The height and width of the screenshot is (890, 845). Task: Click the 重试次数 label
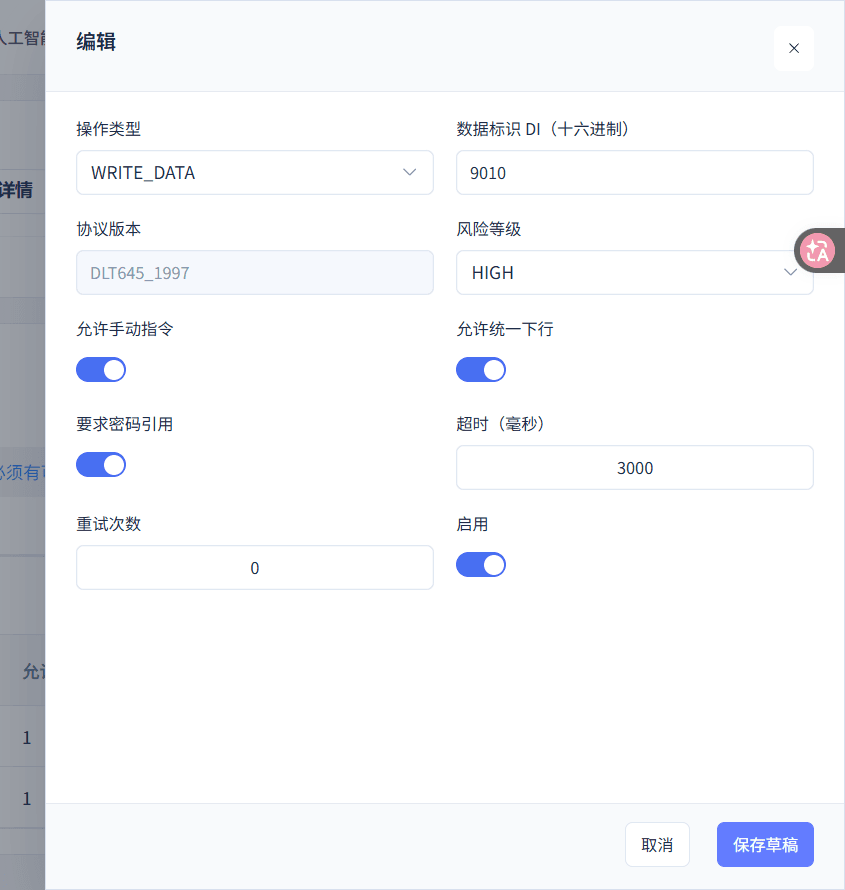108,524
